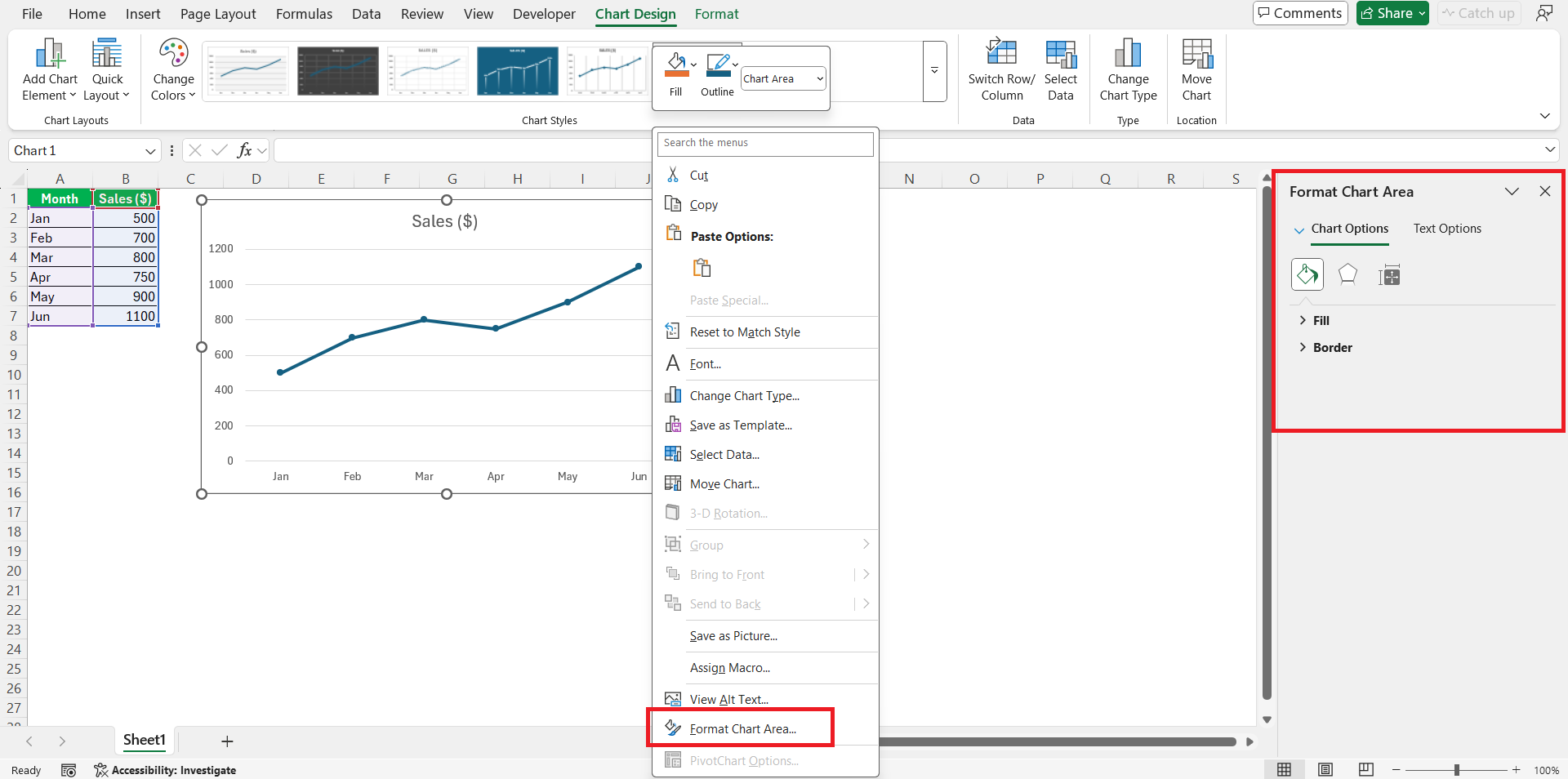Image resolution: width=1568 pixels, height=779 pixels.
Task: Select Sheet1 tab
Action: click(x=145, y=741)
